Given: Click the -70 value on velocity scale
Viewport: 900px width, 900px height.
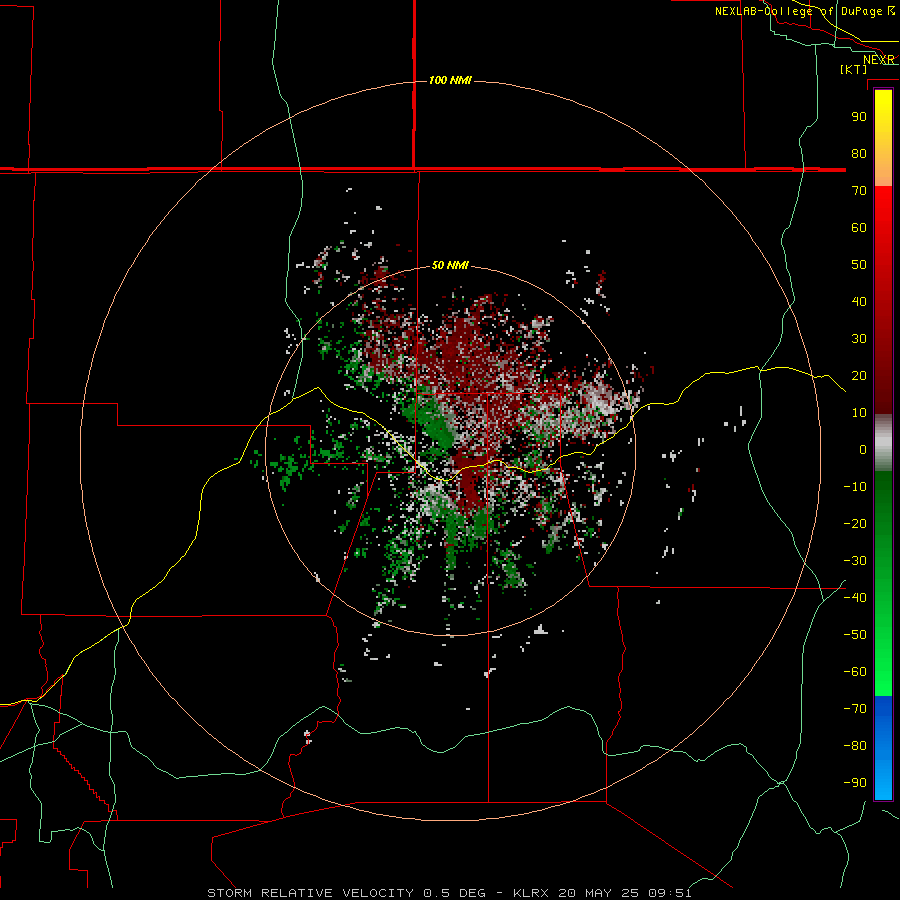Looking at the screenshot, I should tap(855, 709).
